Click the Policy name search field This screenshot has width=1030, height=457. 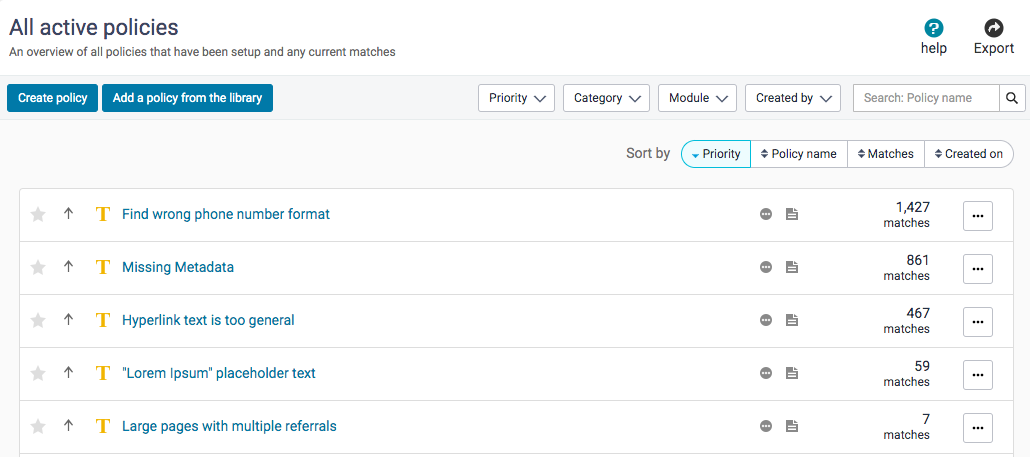tap(926, 98)
